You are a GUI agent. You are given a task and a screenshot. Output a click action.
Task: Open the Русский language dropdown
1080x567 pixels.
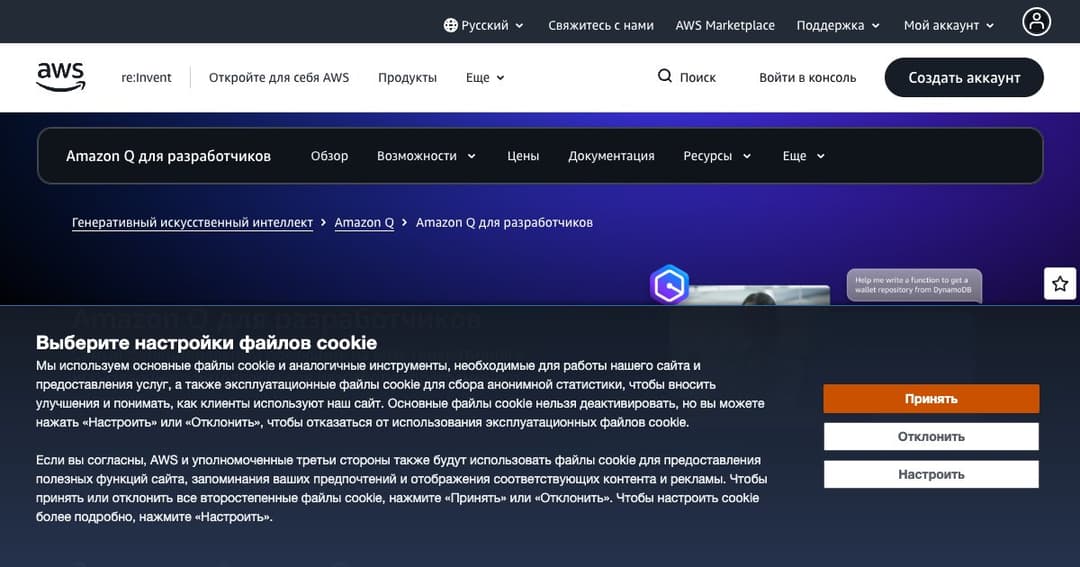[484, 25]
